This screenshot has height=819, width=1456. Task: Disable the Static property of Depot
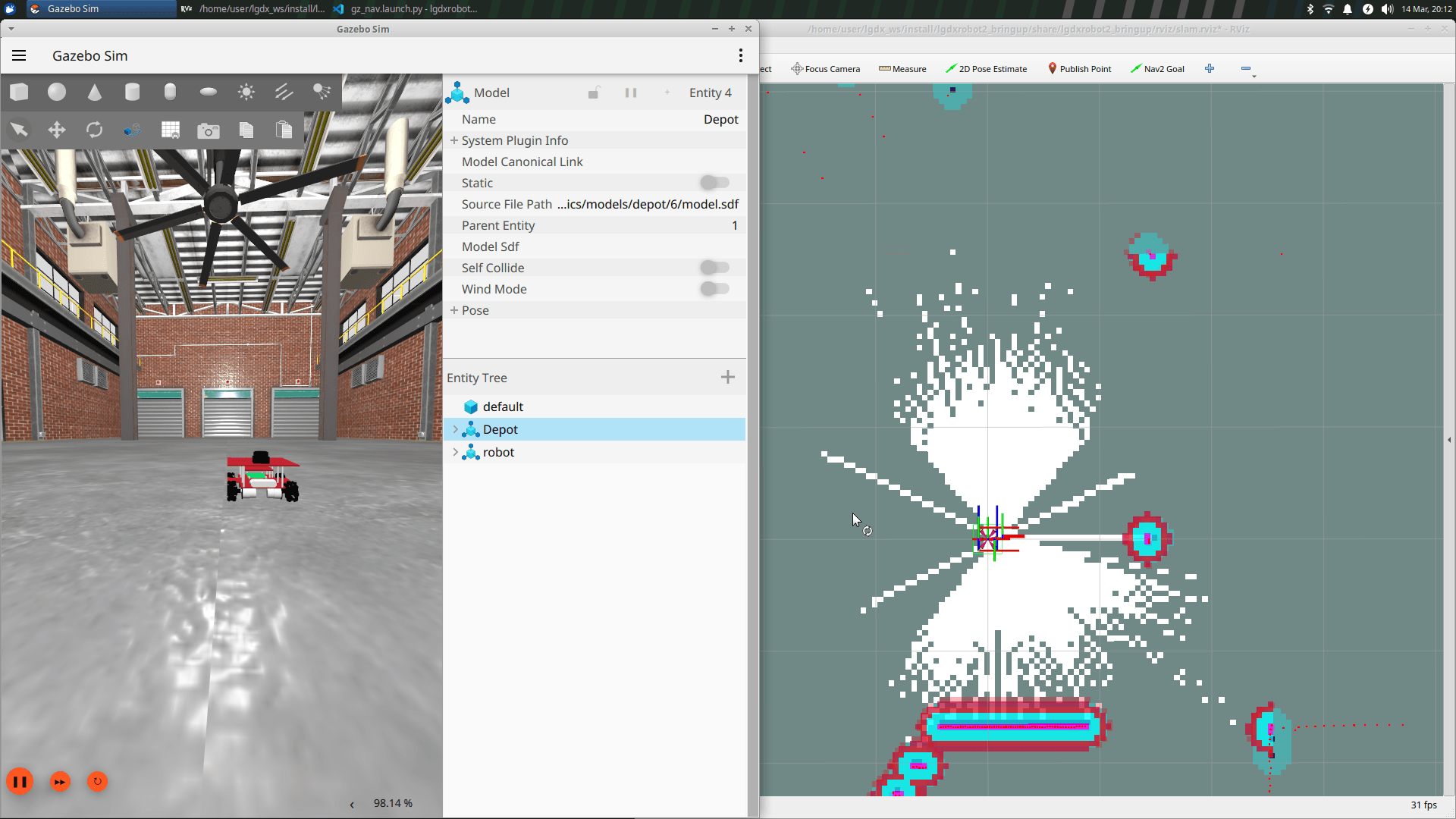click(714, 182)
